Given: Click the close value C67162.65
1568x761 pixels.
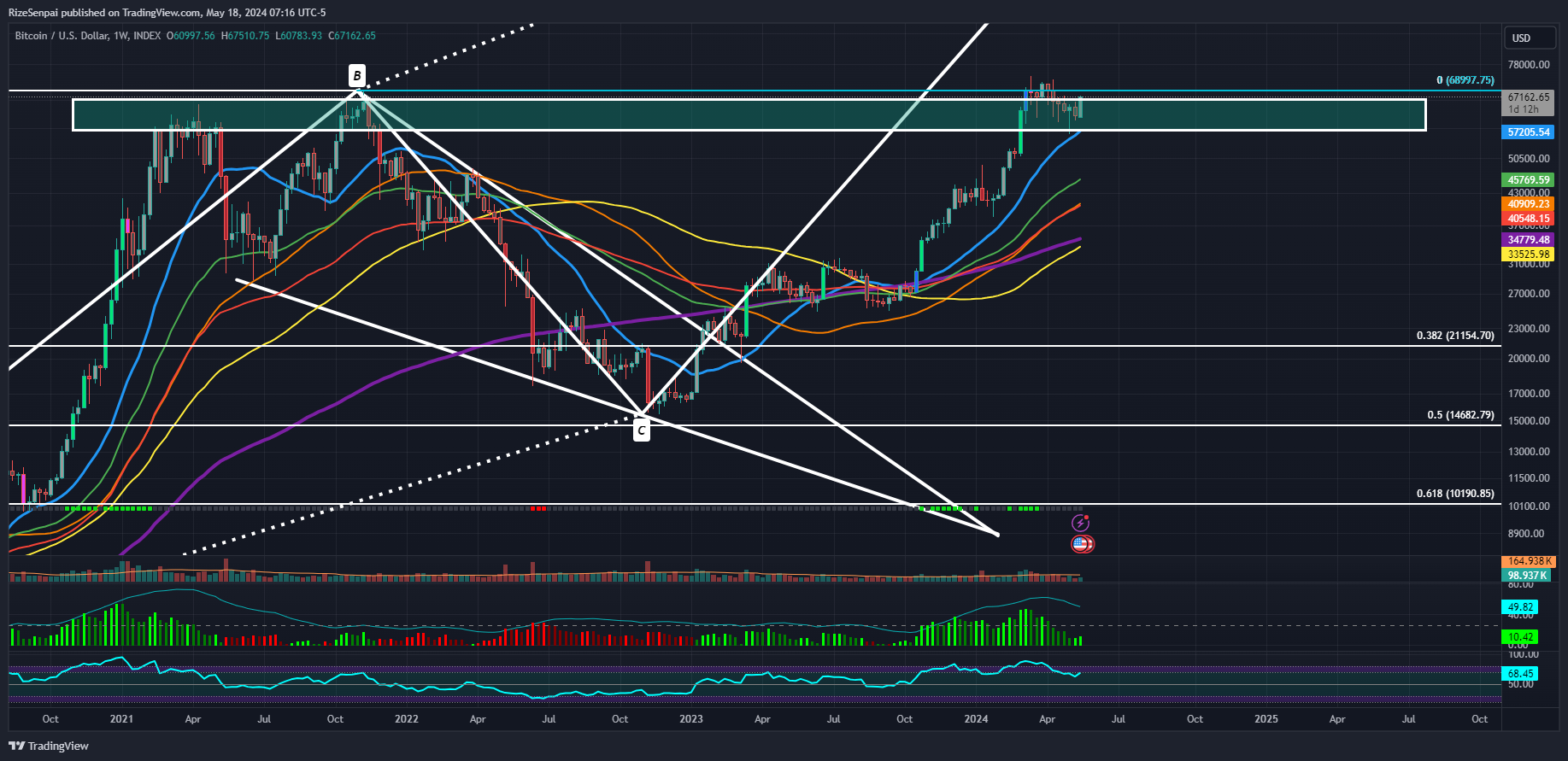Looking at the screenshot, I should pyautogui.click(x=352, y=36).
